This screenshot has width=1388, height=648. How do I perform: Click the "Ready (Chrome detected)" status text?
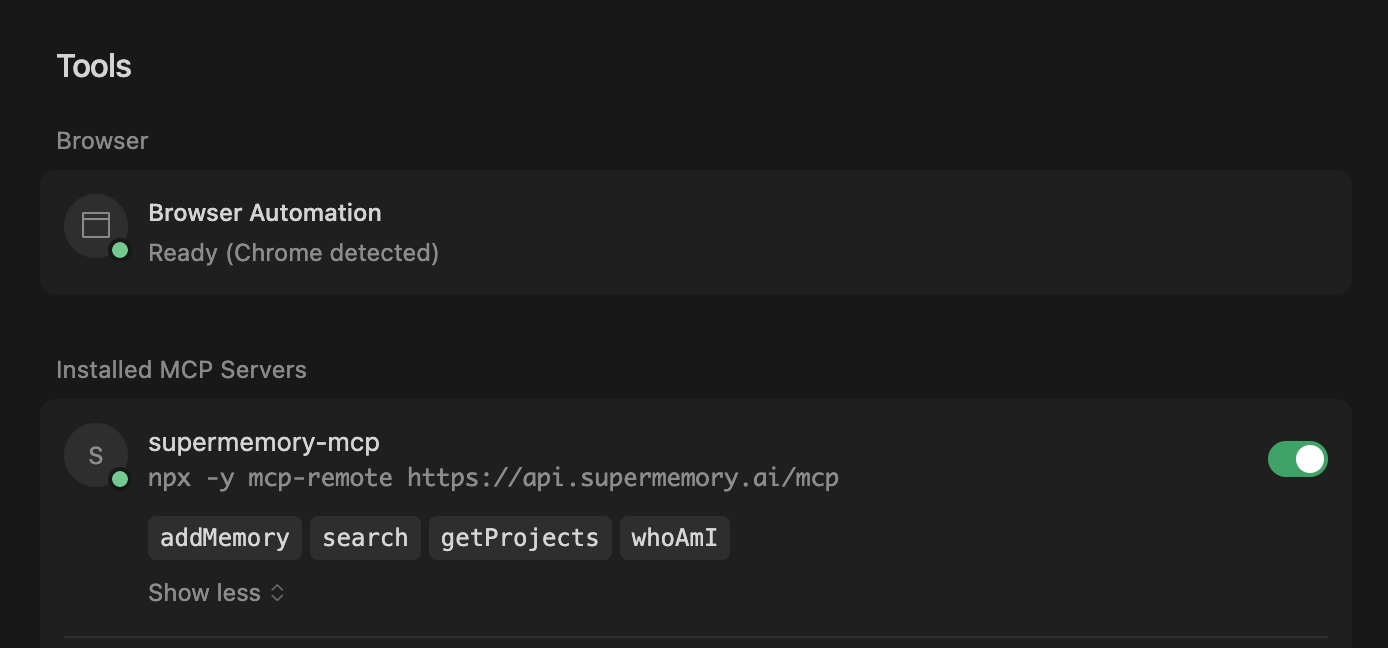293,253
